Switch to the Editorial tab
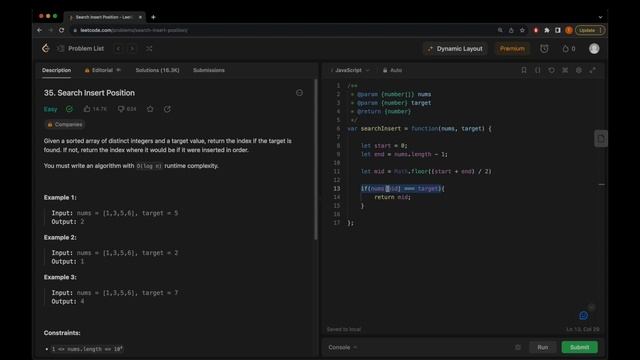Screen dimensions: 640x360 point(102,70)
